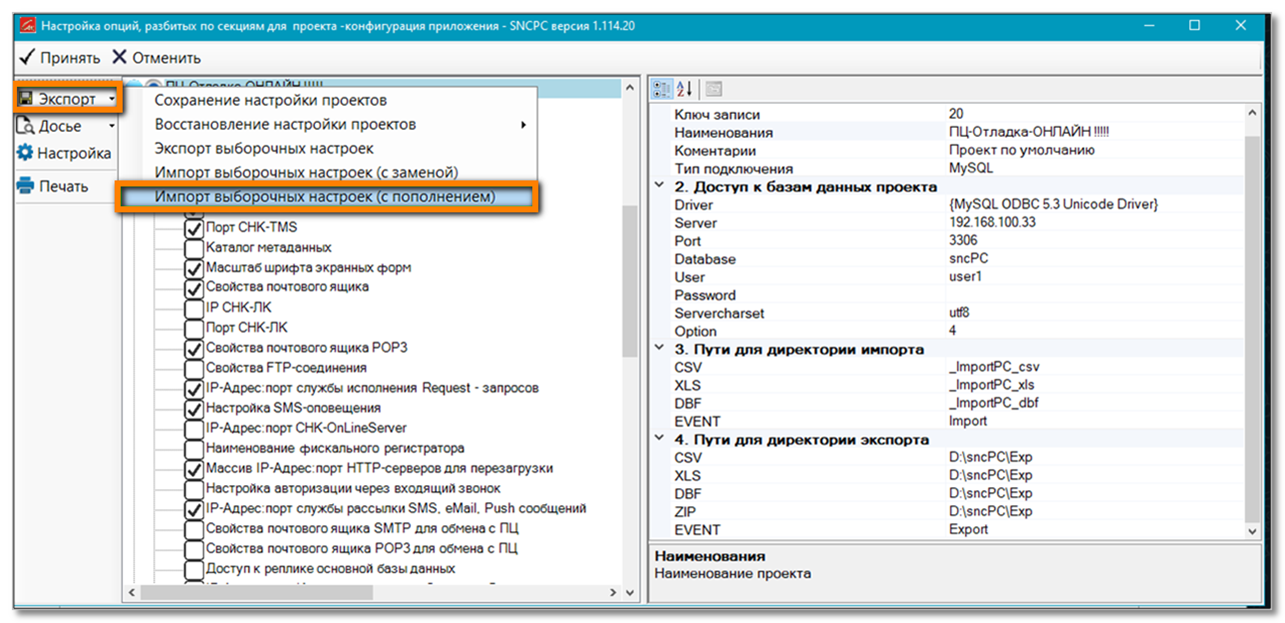Select Экспорт выборочных настроек menu item

(x=264, y=149)
